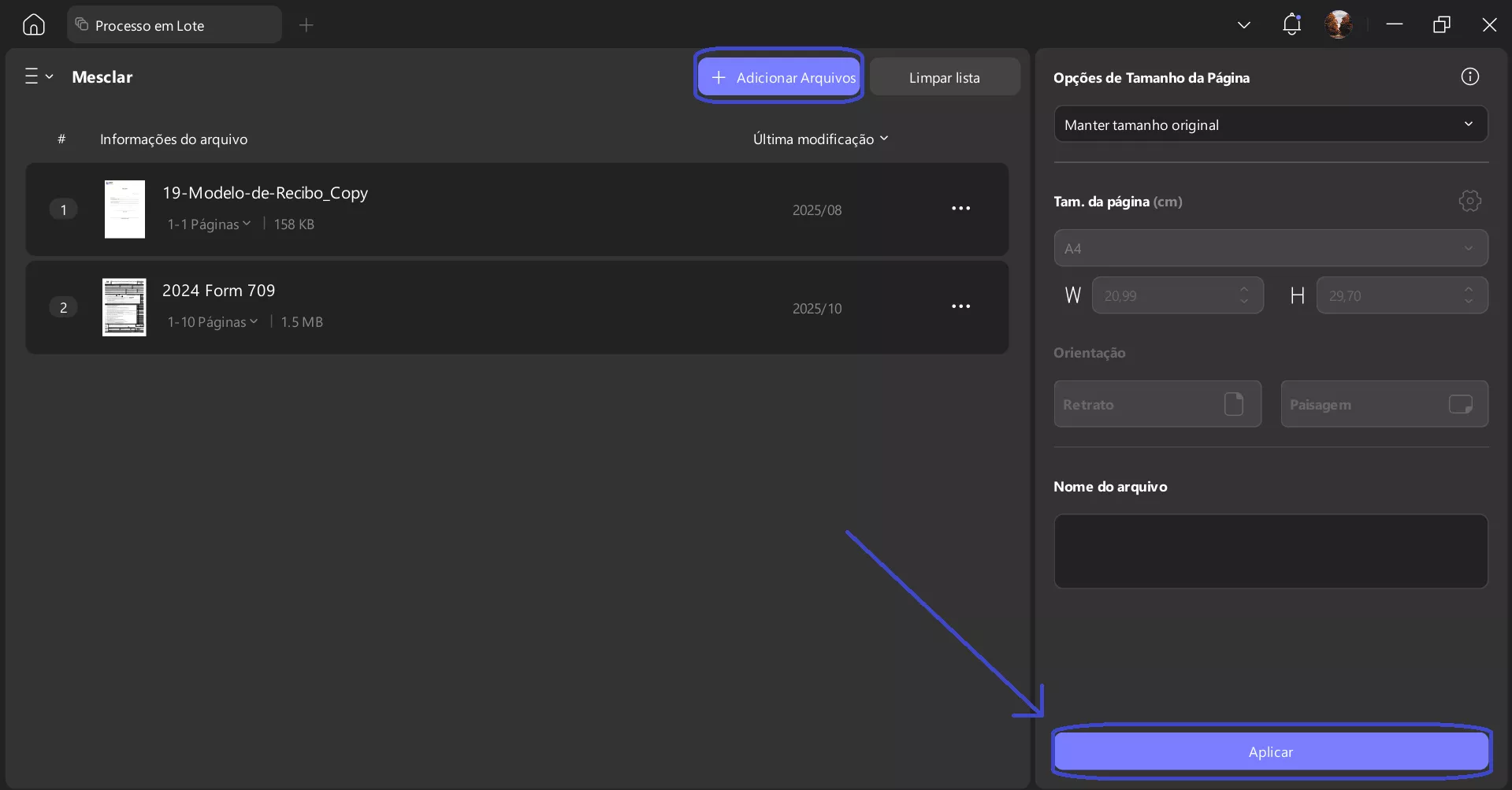Open the notifications bell
The width and height of the screenshot is (1512, 790).
tap(1291, 24)
